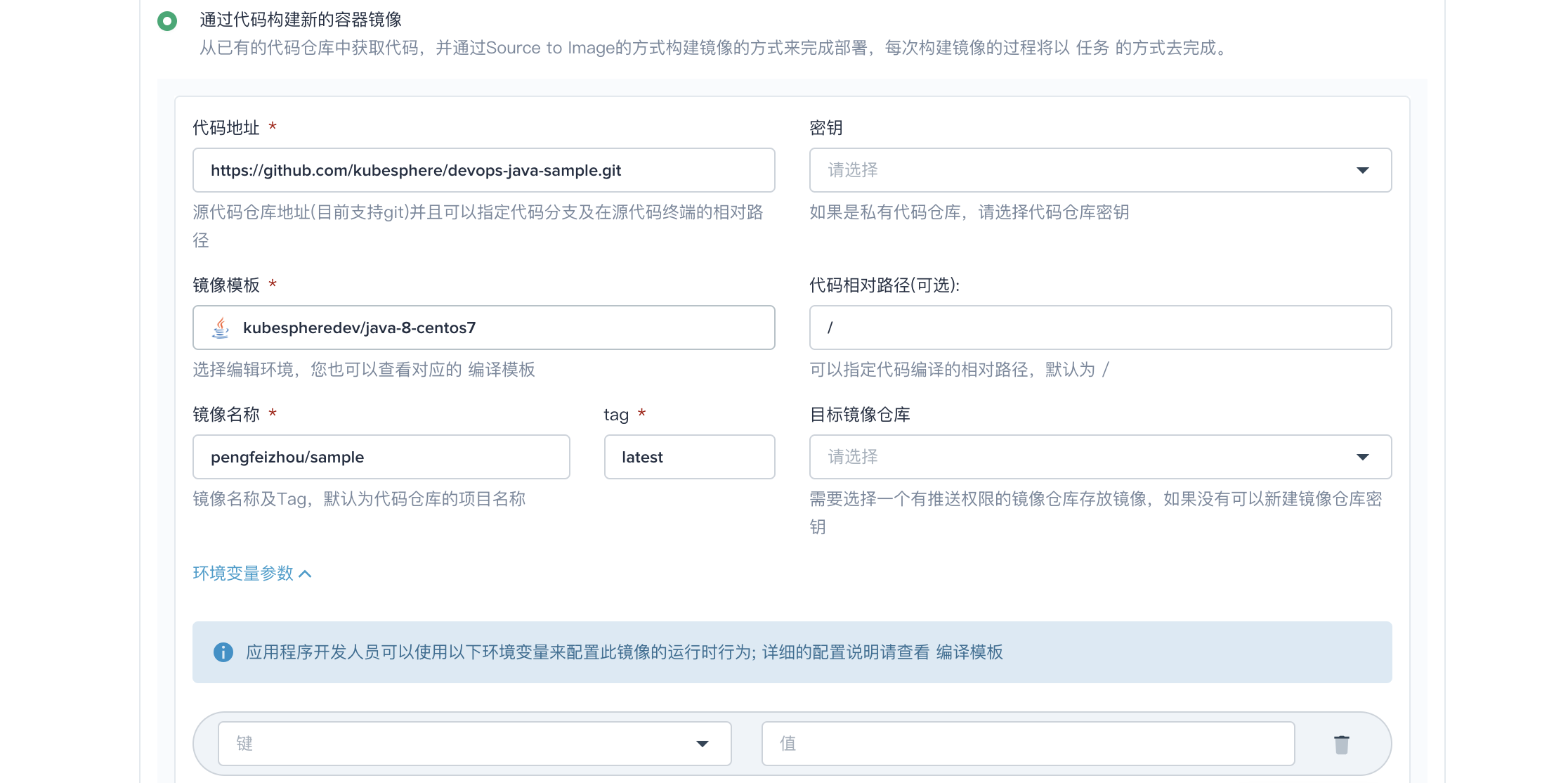This screenshot has height=783, width=1568.
Task: Click the 代码相对路径 input field
Action: [1100, 328]
